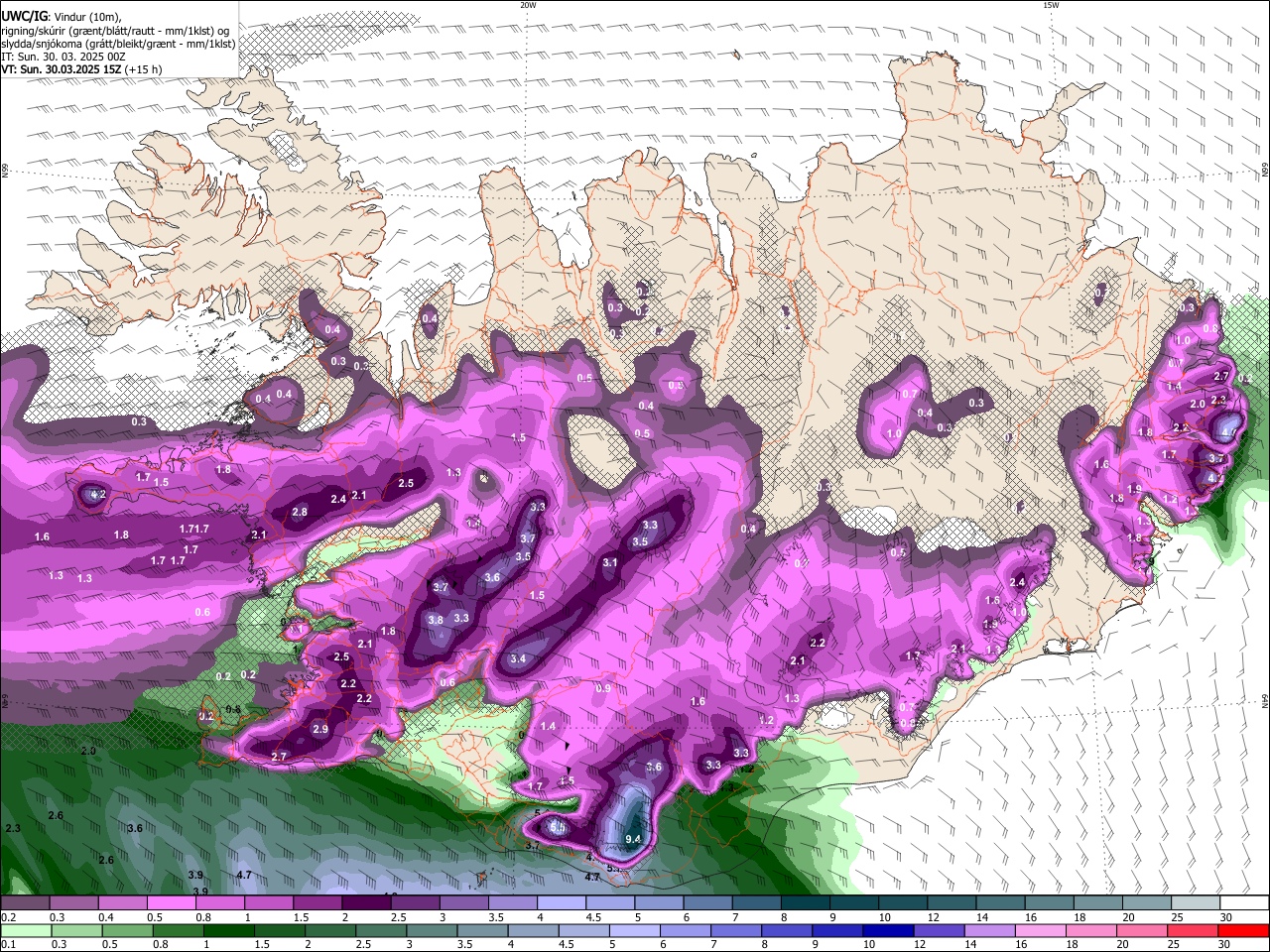This screenshot has height=952, width=1270.
Task: Click the 9.4 precipitation value on the south coast
Action: (x=634, y=840)
